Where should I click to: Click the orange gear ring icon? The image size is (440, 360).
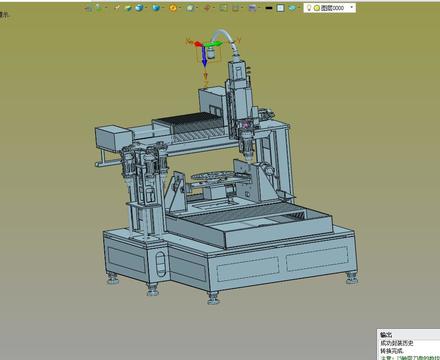173,8
